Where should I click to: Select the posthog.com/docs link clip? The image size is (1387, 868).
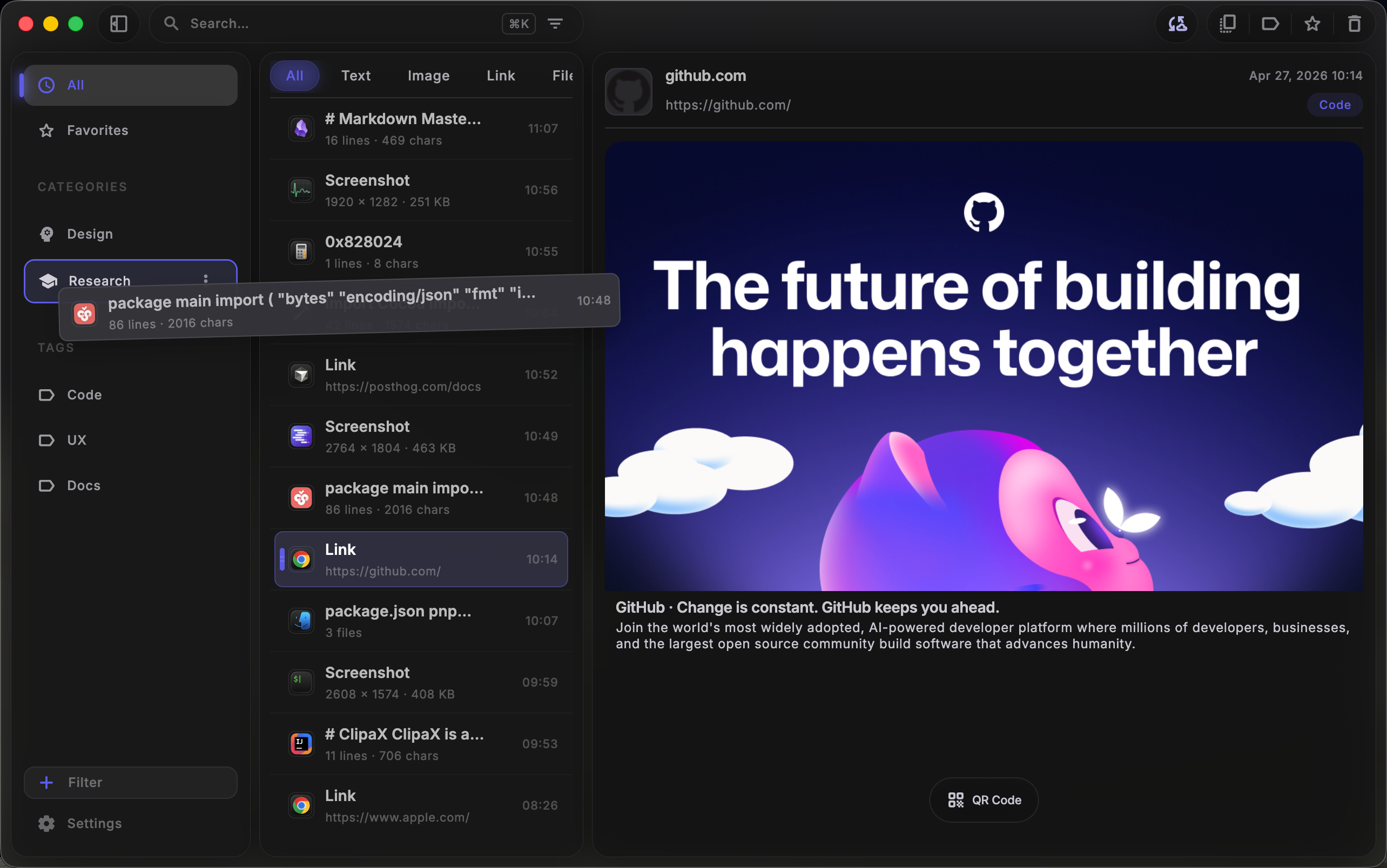point(422,375)
